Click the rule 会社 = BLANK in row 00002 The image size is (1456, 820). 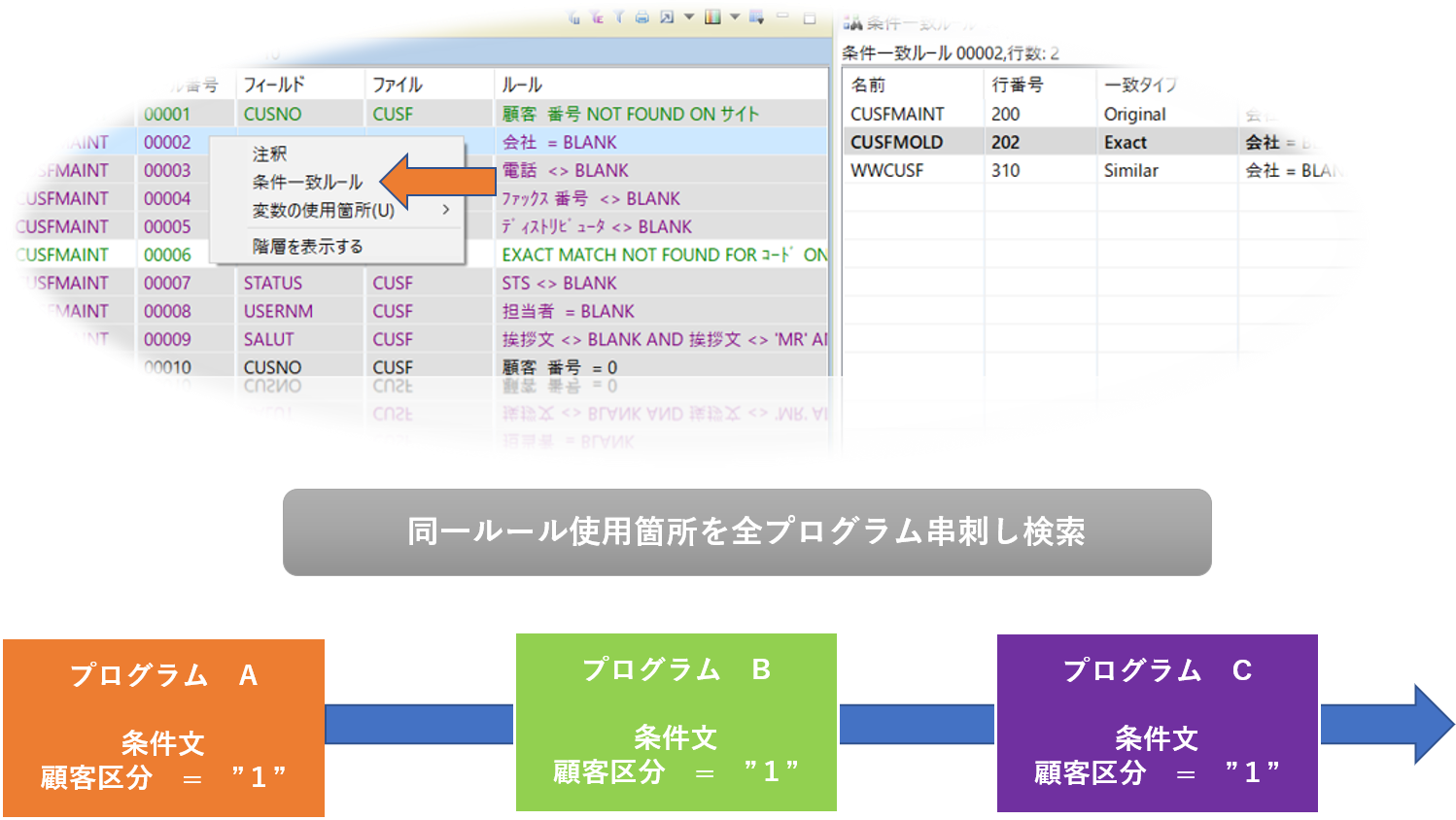[x=559, y=142]
